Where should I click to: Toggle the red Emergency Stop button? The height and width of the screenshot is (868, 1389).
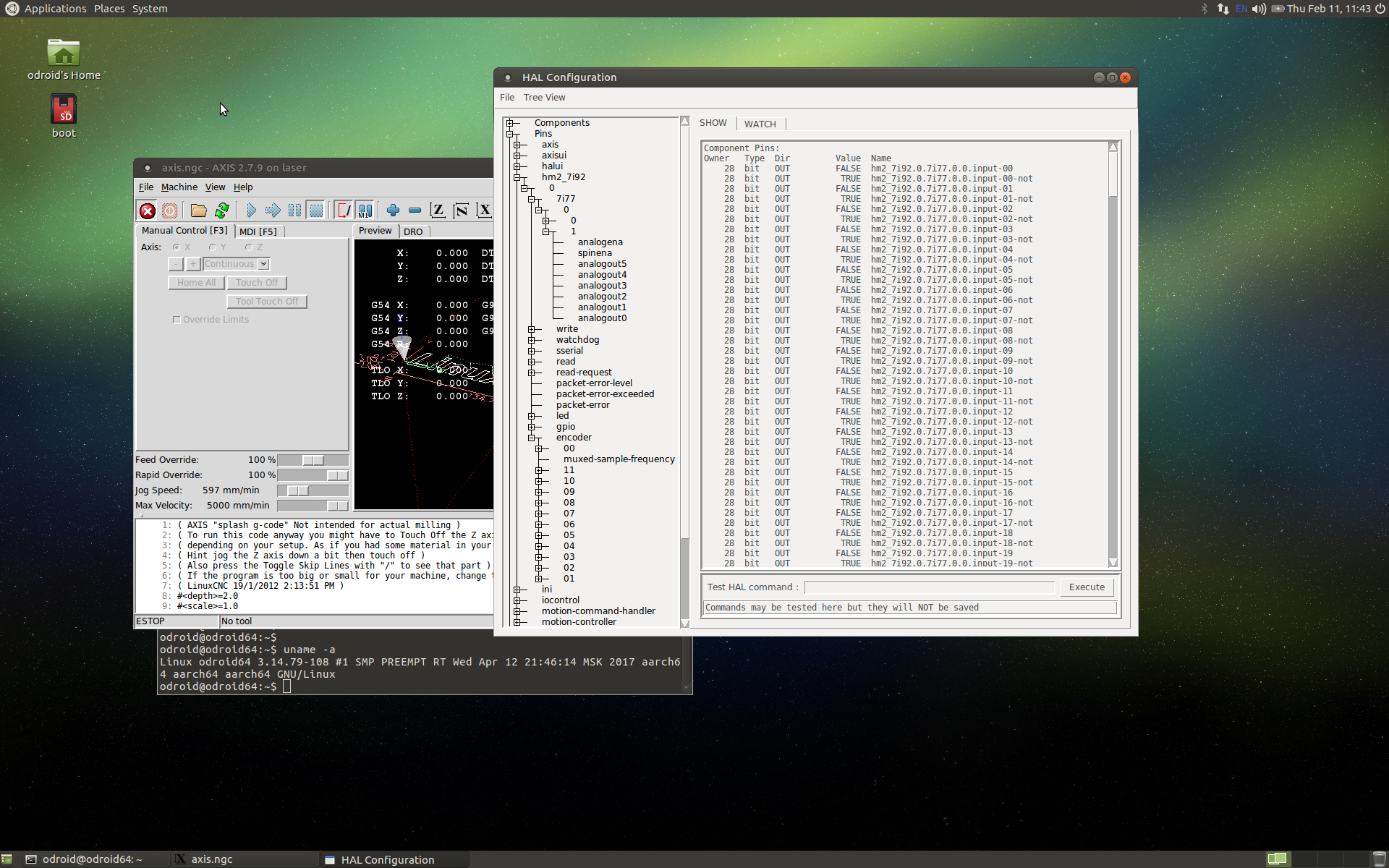[148, 210]
